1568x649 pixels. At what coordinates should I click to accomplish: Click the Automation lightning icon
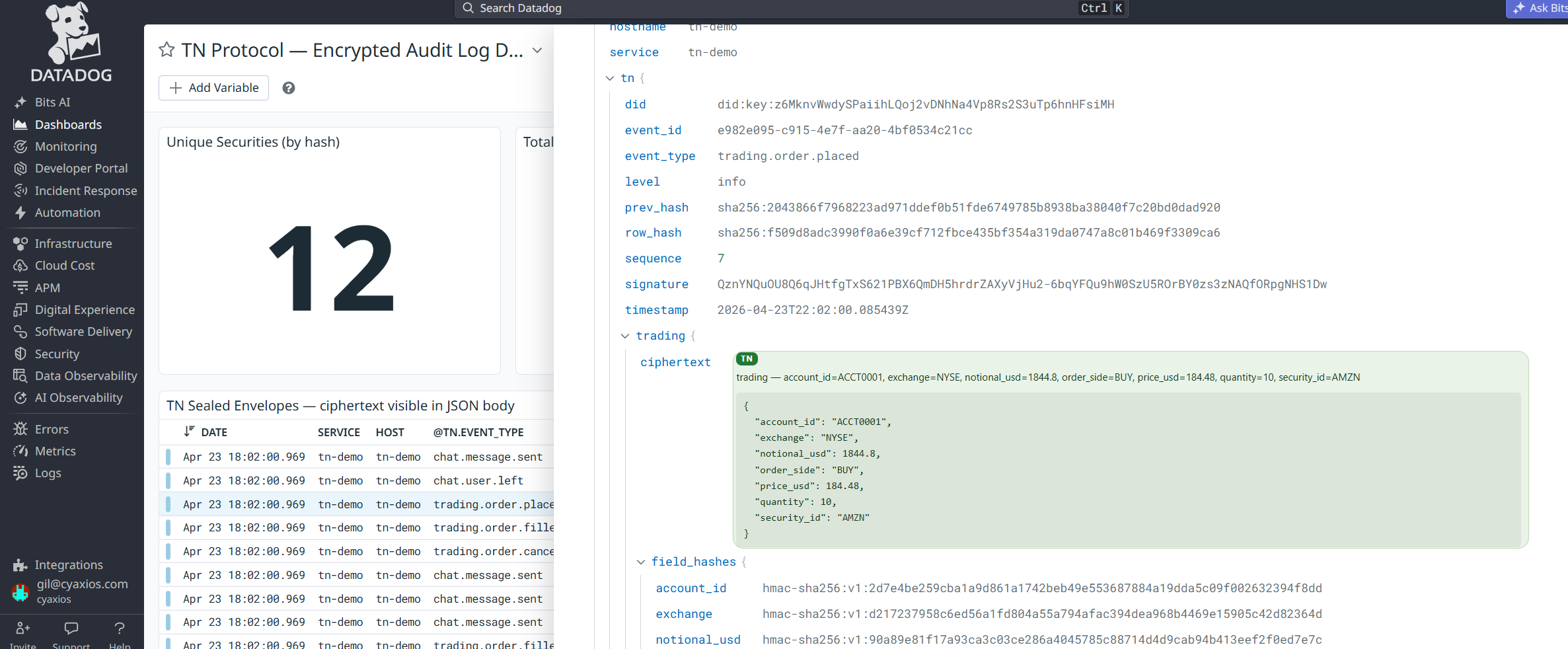point(20,213)
